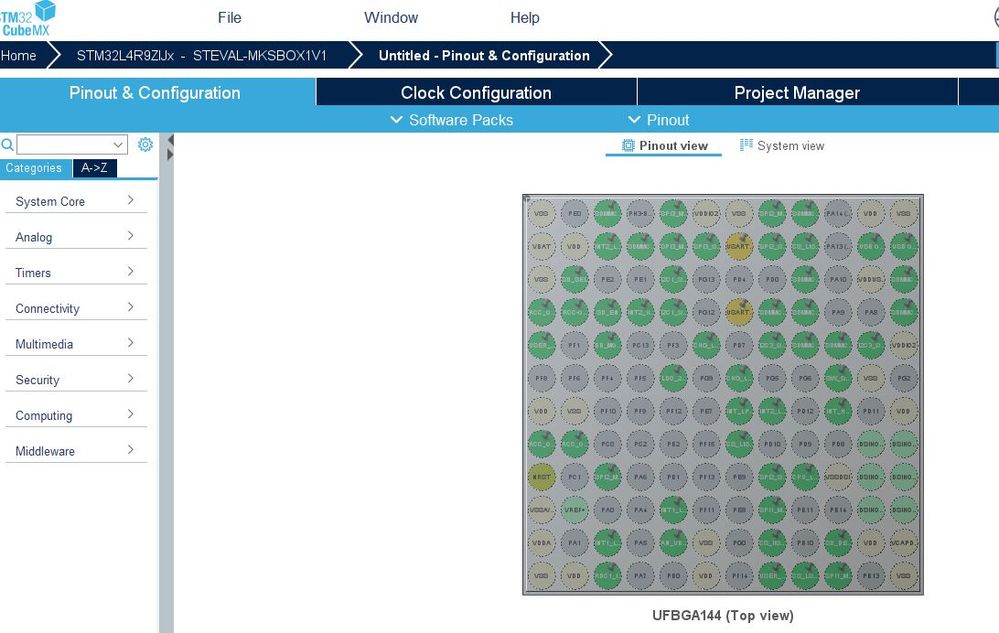999x633 pixels.
Task: Select the VREF+ pin
Action: pos(574,510)
